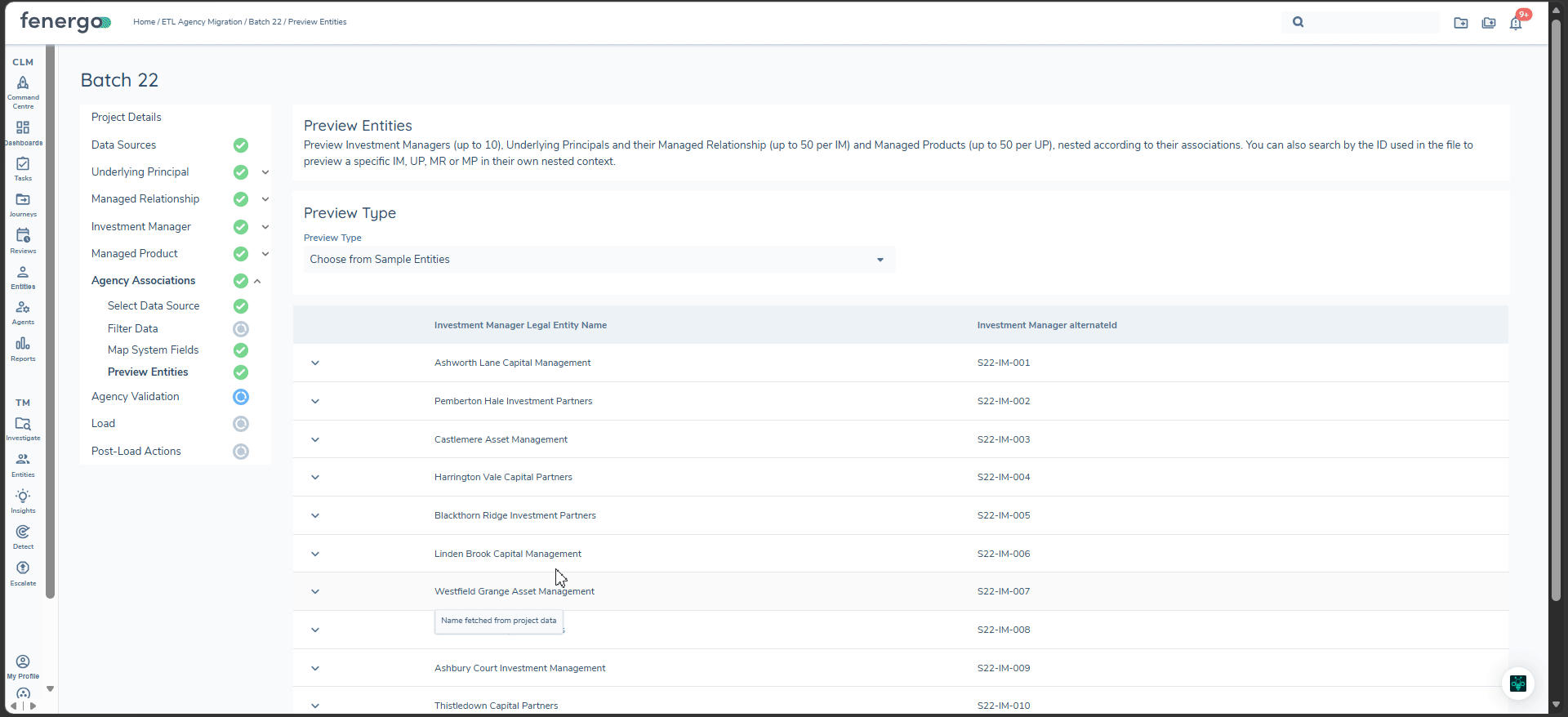Select the Map System Fields sub-step
Viewport: 1568px width, 717px height.
point(154,350)
